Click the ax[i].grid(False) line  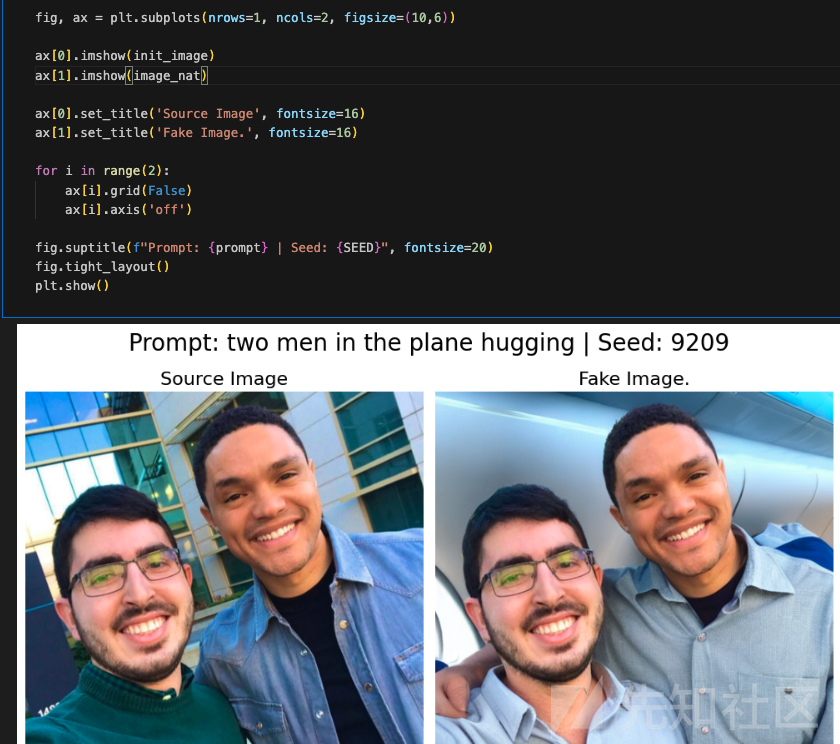tap(128, 191)
